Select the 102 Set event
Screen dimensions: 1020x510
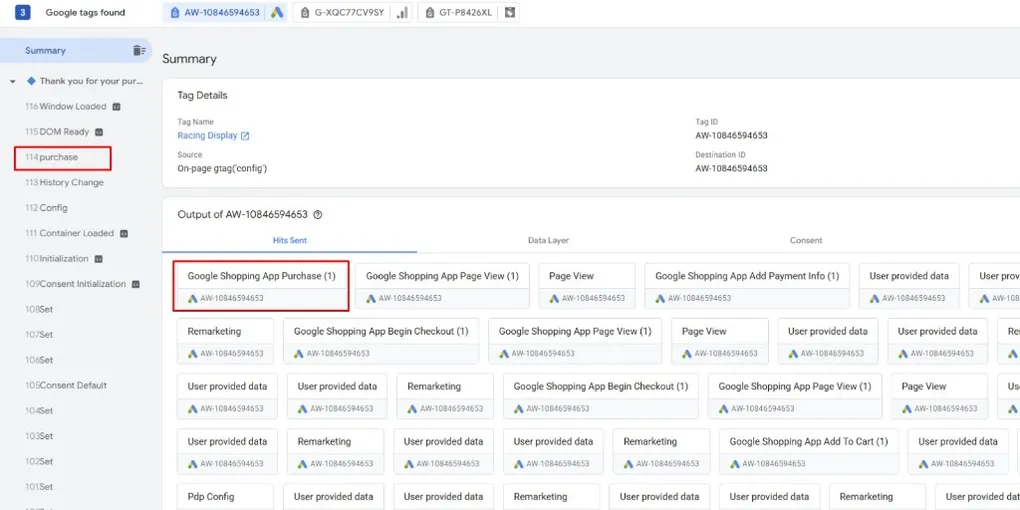tap(39, 462)
